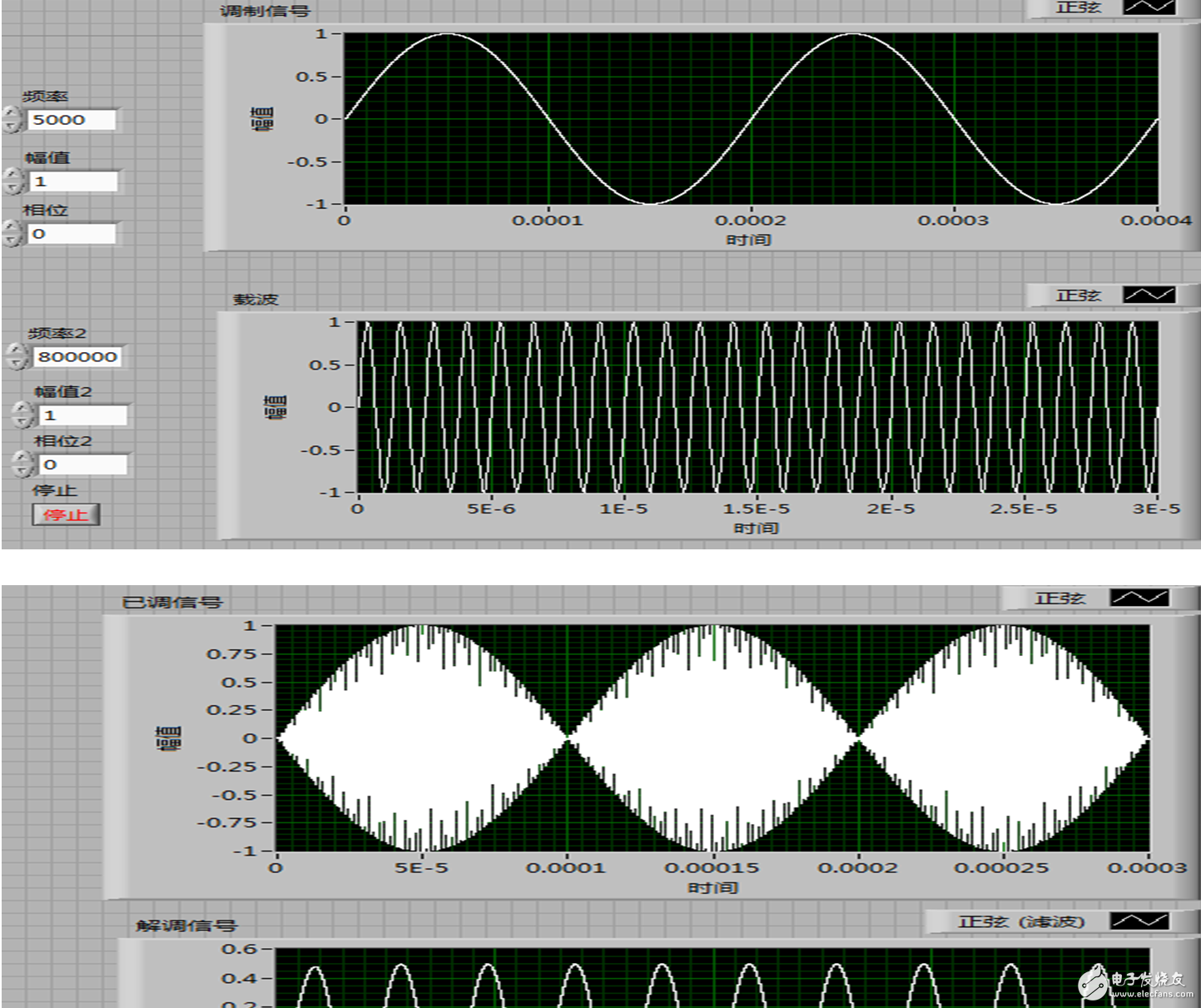The height and width of the screenshot is (1008, 1201).
Task: Click the 幅值2 control label
Action: click(x=63, y=391)
